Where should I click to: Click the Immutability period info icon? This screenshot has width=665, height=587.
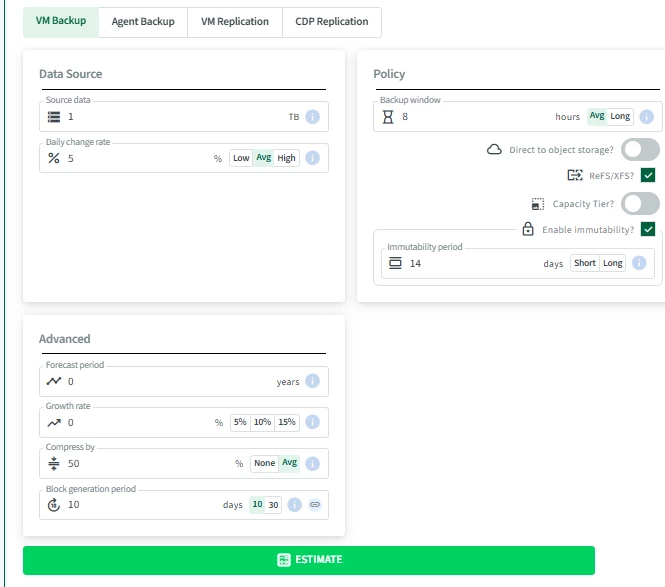click(639, 263)
